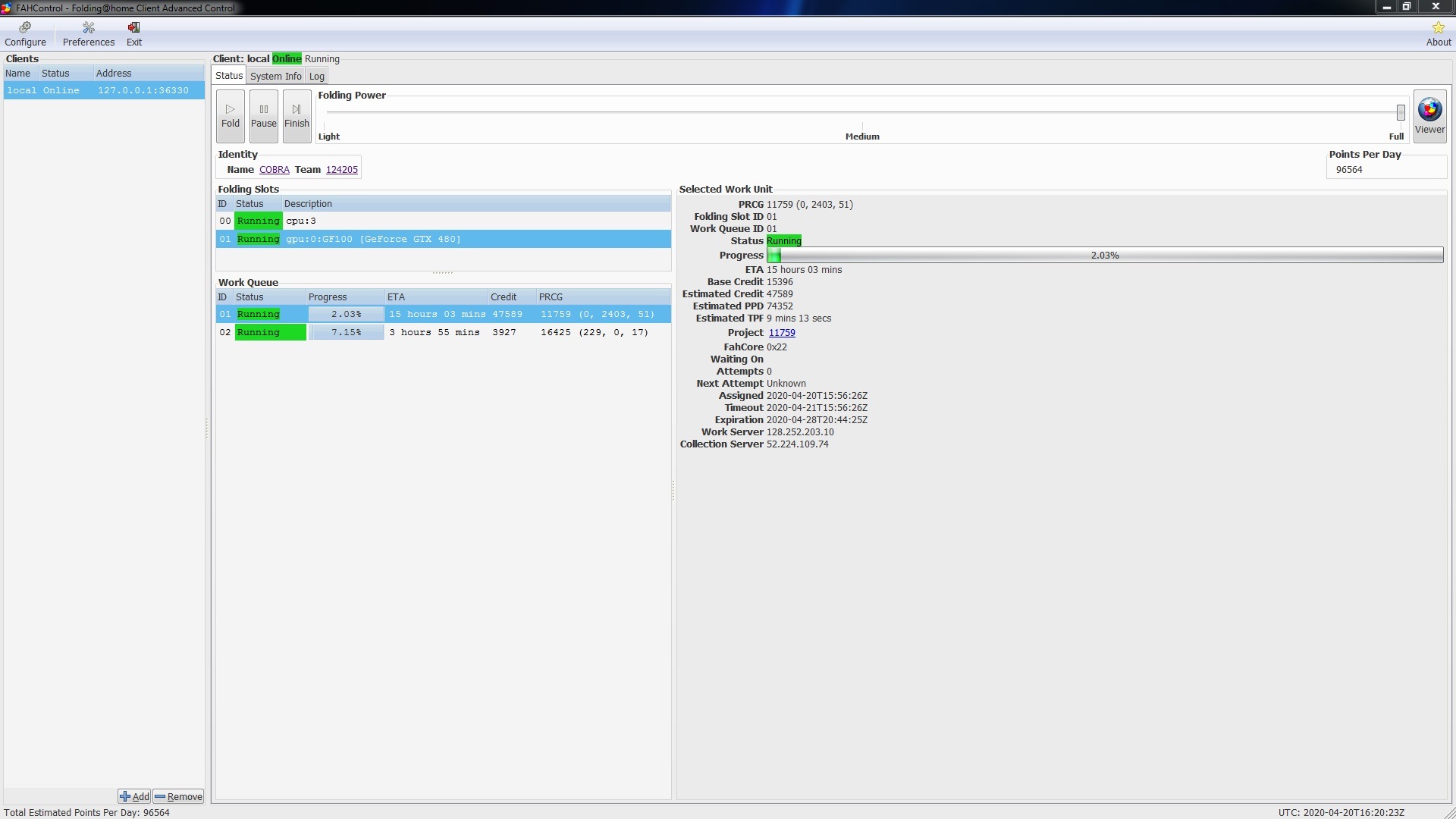Click the Work Server IP 128.252.203.10
1456x819 pixels.
[x=800, y=432]
